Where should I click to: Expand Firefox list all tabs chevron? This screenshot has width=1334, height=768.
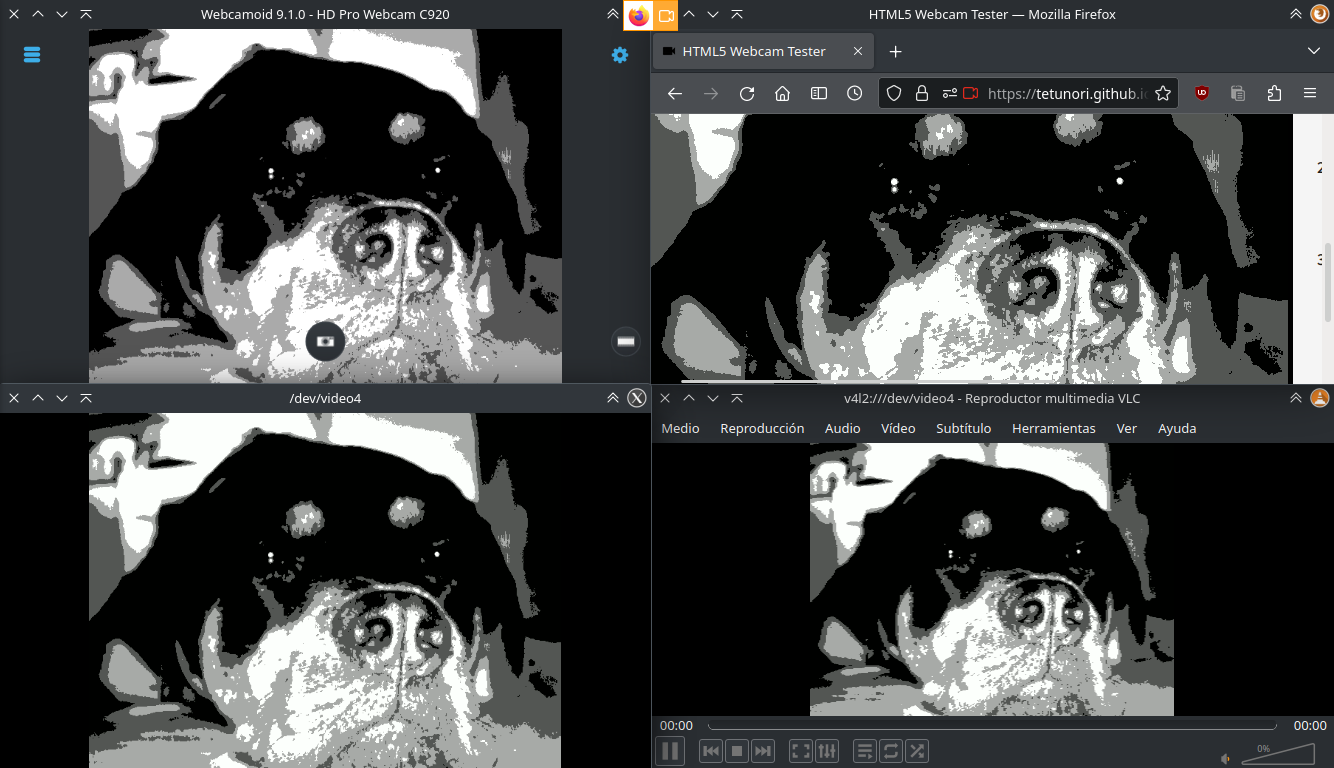1314,51
